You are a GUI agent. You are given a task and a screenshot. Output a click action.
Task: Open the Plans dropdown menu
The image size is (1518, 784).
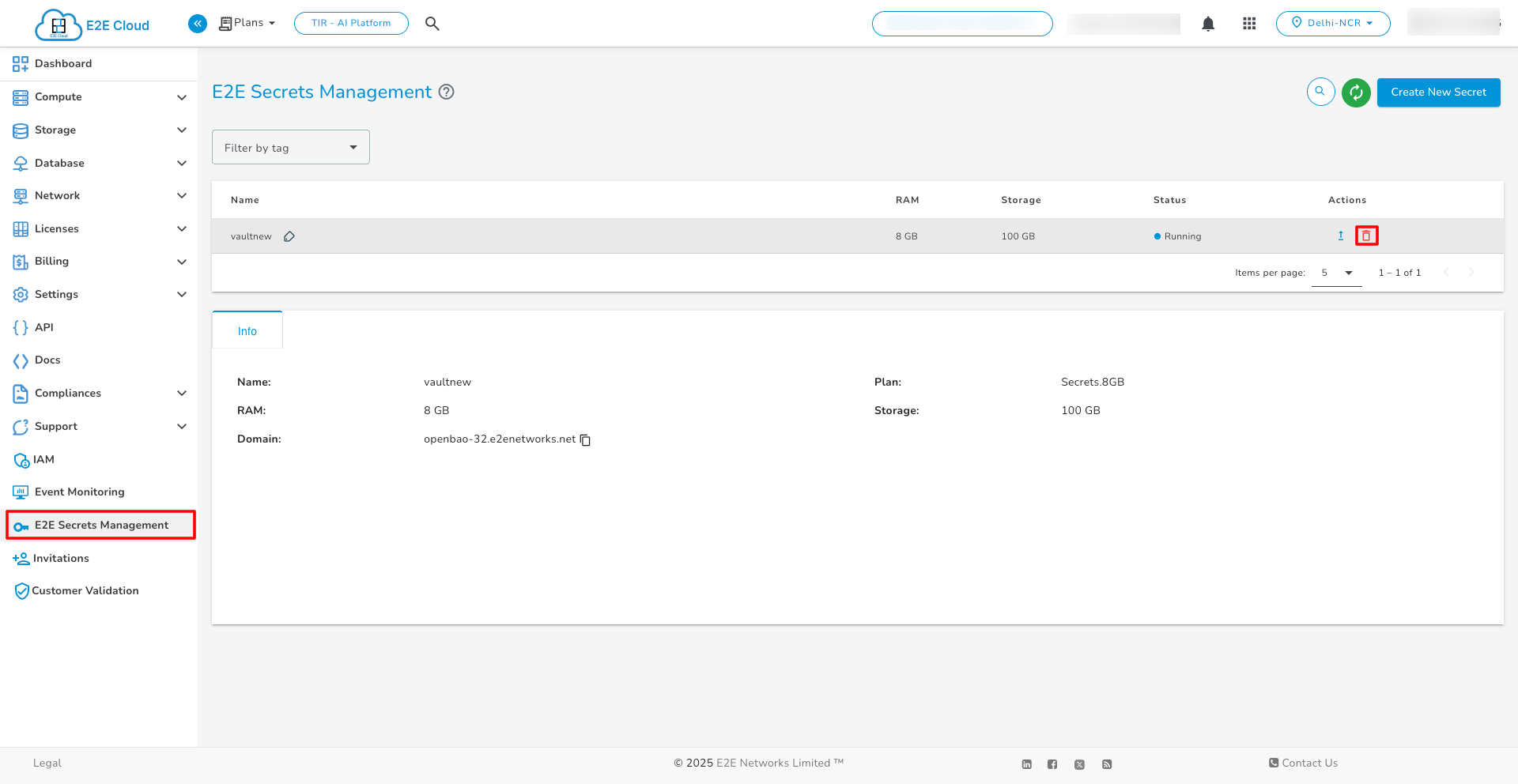(x=247, y=23)
